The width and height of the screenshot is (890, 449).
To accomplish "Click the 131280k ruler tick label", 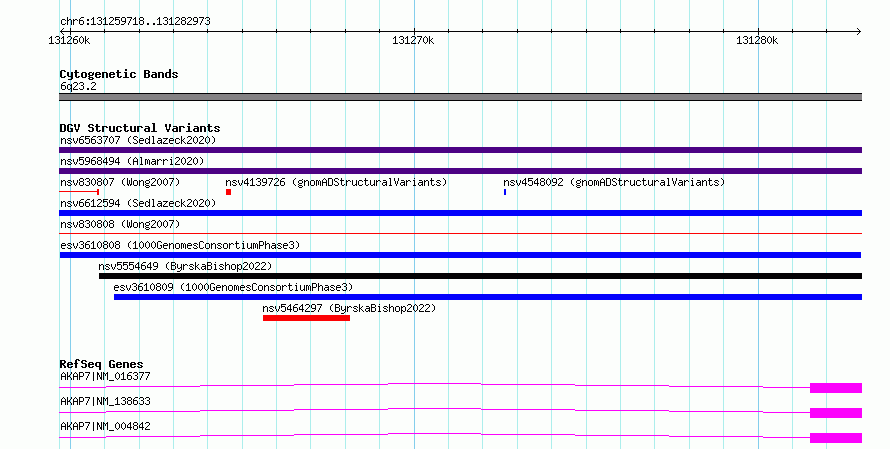I will click(x=757, y=40).
